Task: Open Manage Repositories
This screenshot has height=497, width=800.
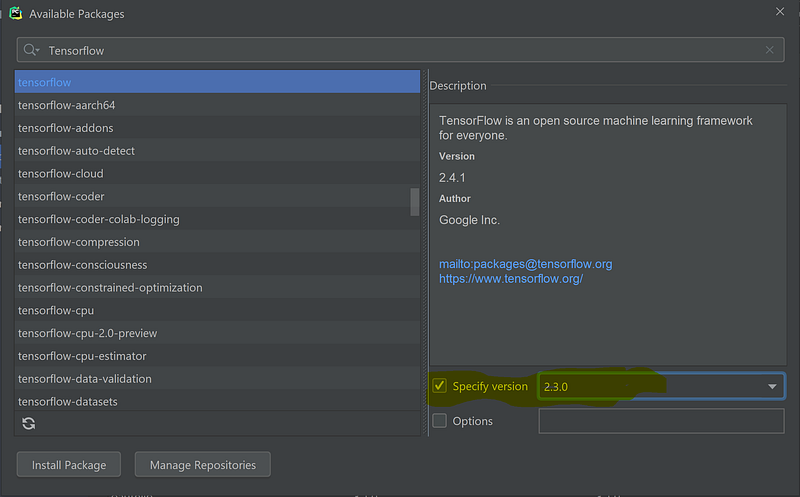Action: pyautogui.click(x=203, y=464)
